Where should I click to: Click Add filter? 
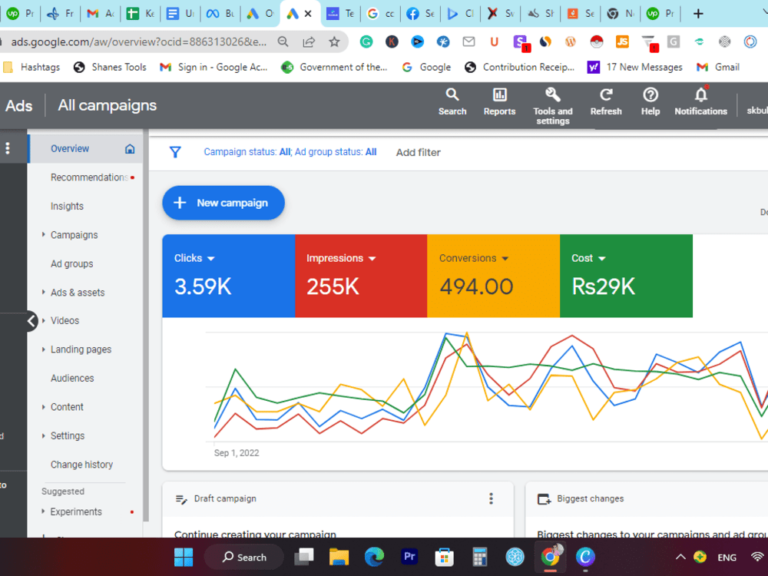tap(418, 152)
